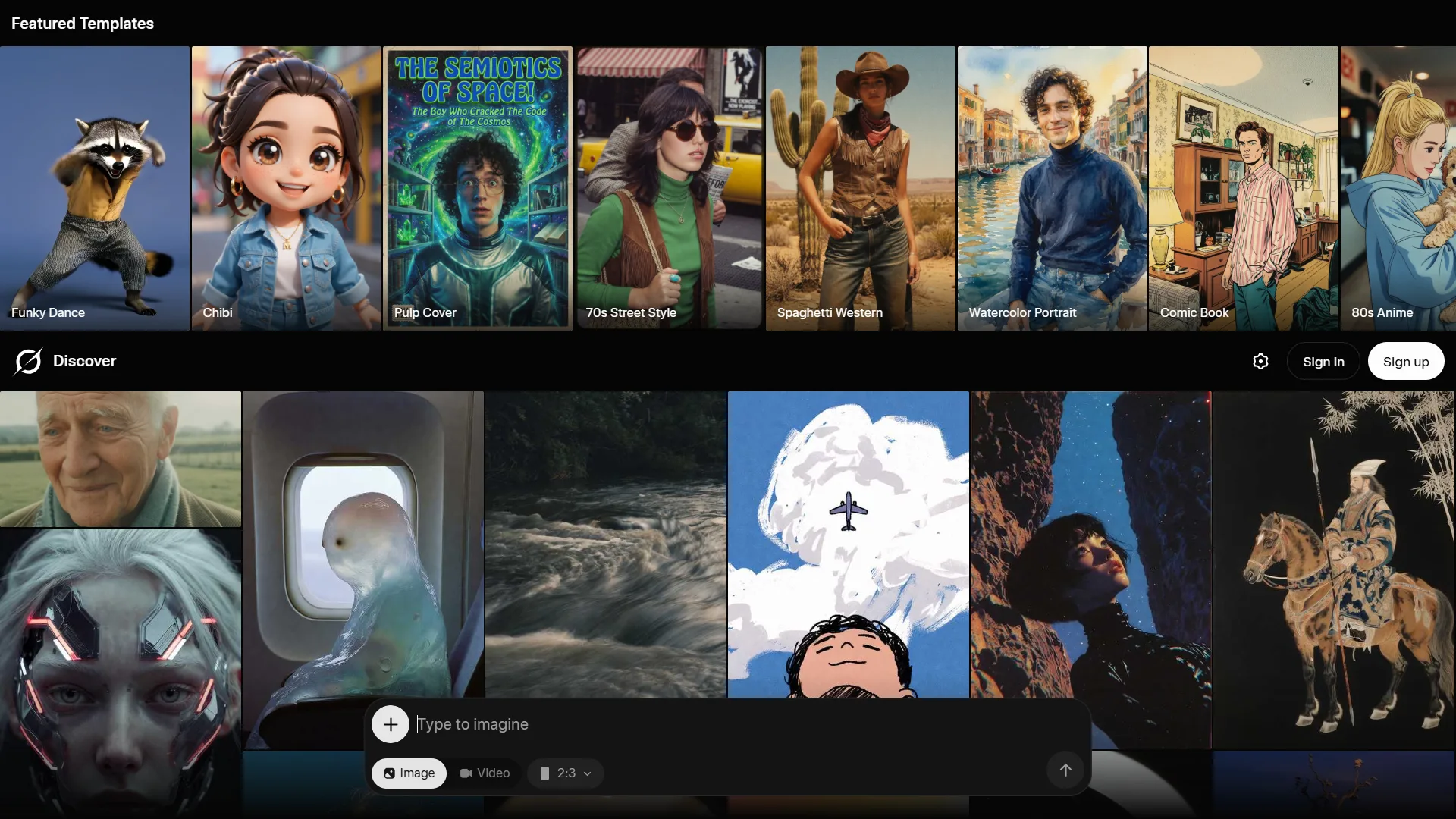The image size is (1456, 819).
Task: Click the Sign up button
Action: [1405, 362]
